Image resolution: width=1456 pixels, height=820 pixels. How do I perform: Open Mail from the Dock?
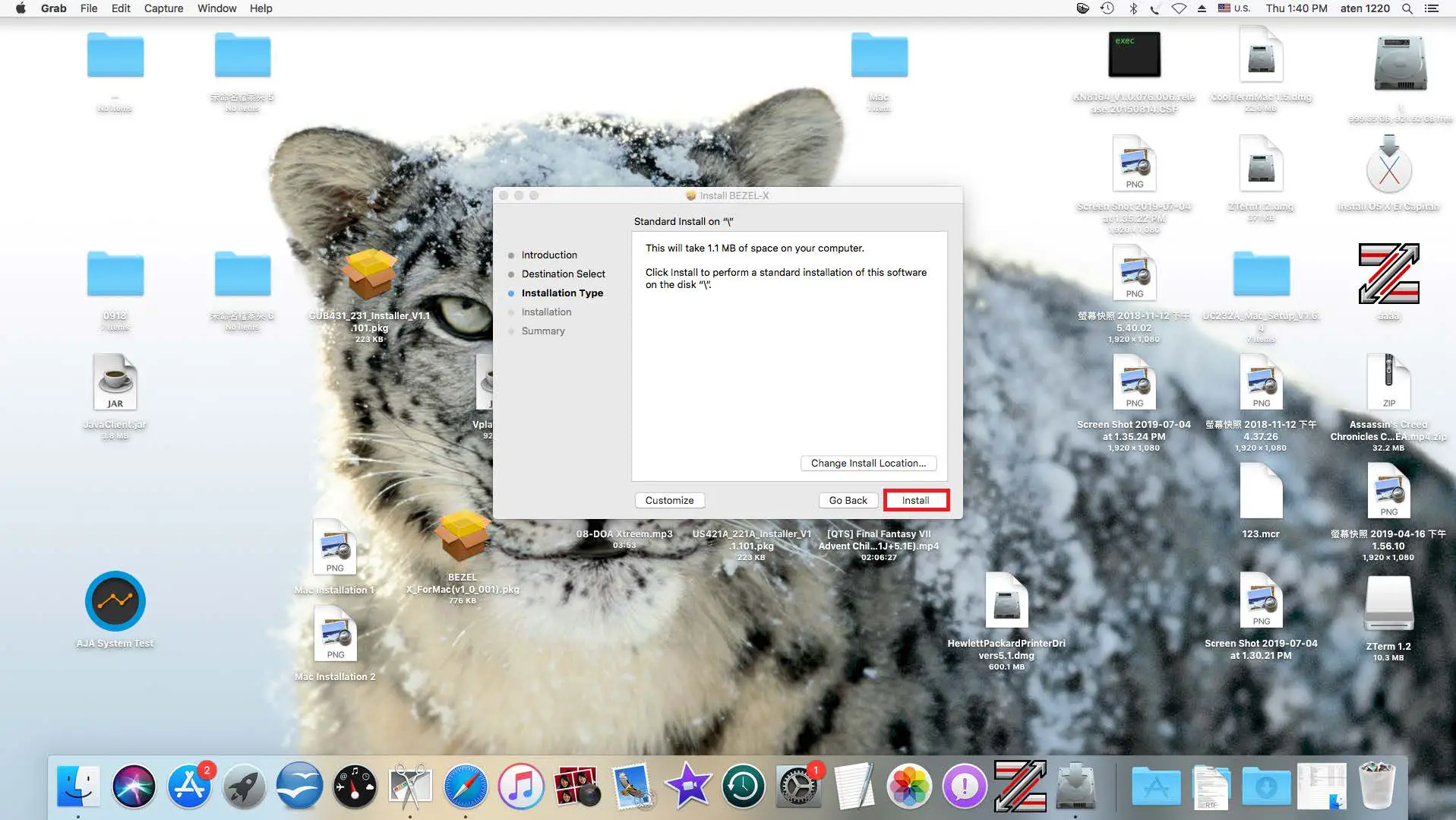pyautogui.click(x=633, y=786)
